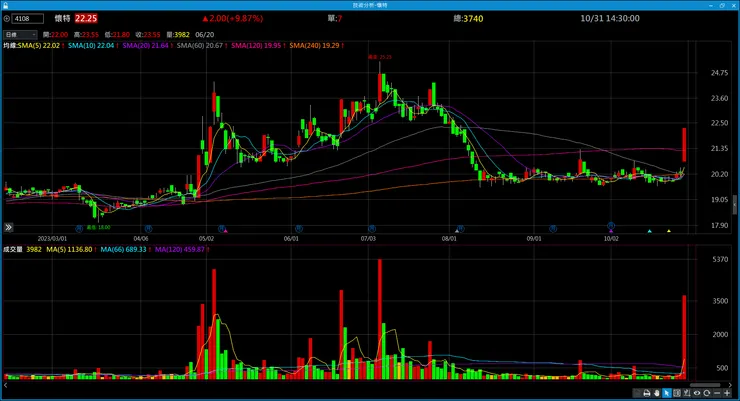Open the split-window layout icon

pyautogui.click(x=677, y=393)
